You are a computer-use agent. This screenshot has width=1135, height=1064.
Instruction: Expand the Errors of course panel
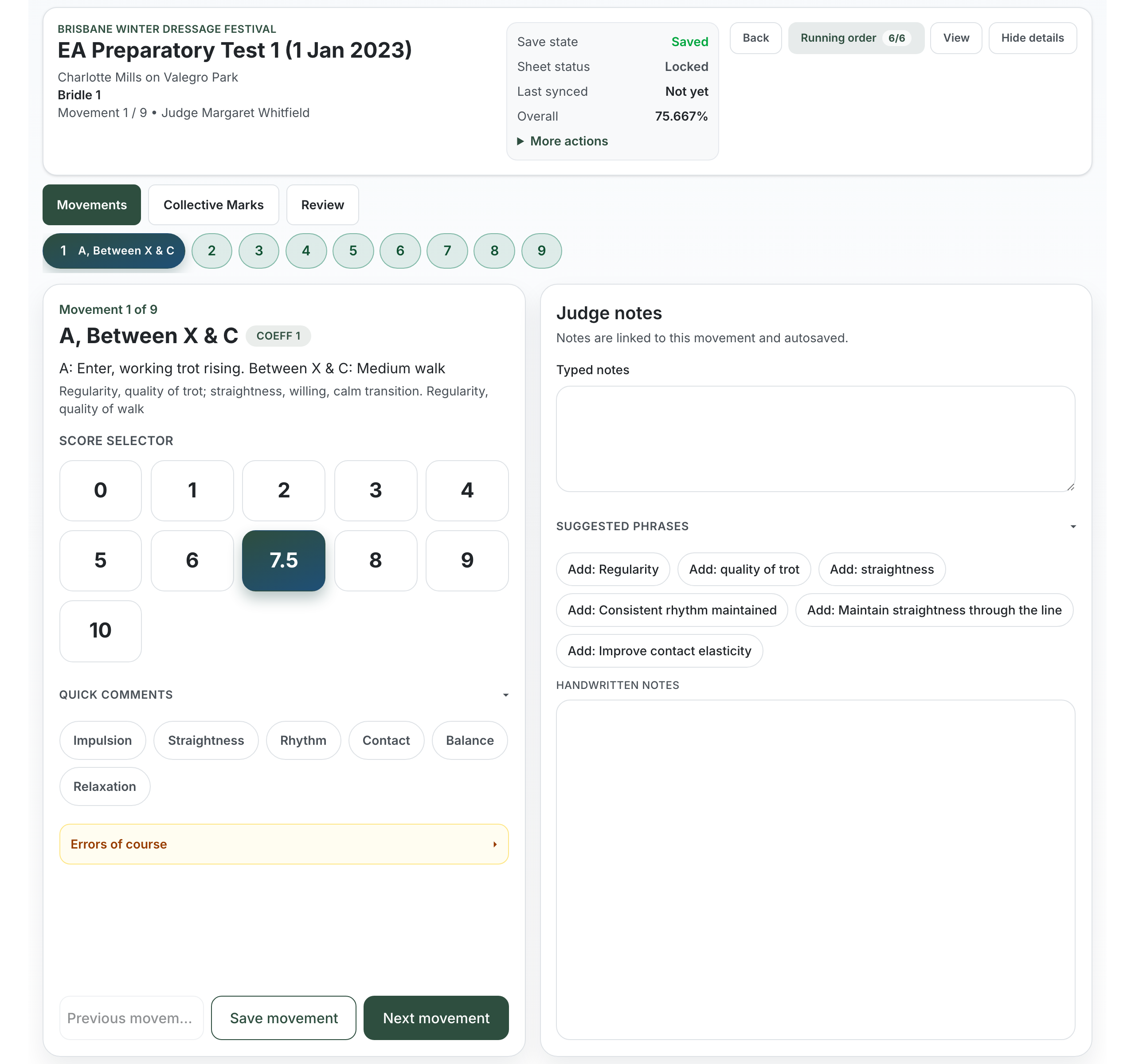click(x=284, y=844)
